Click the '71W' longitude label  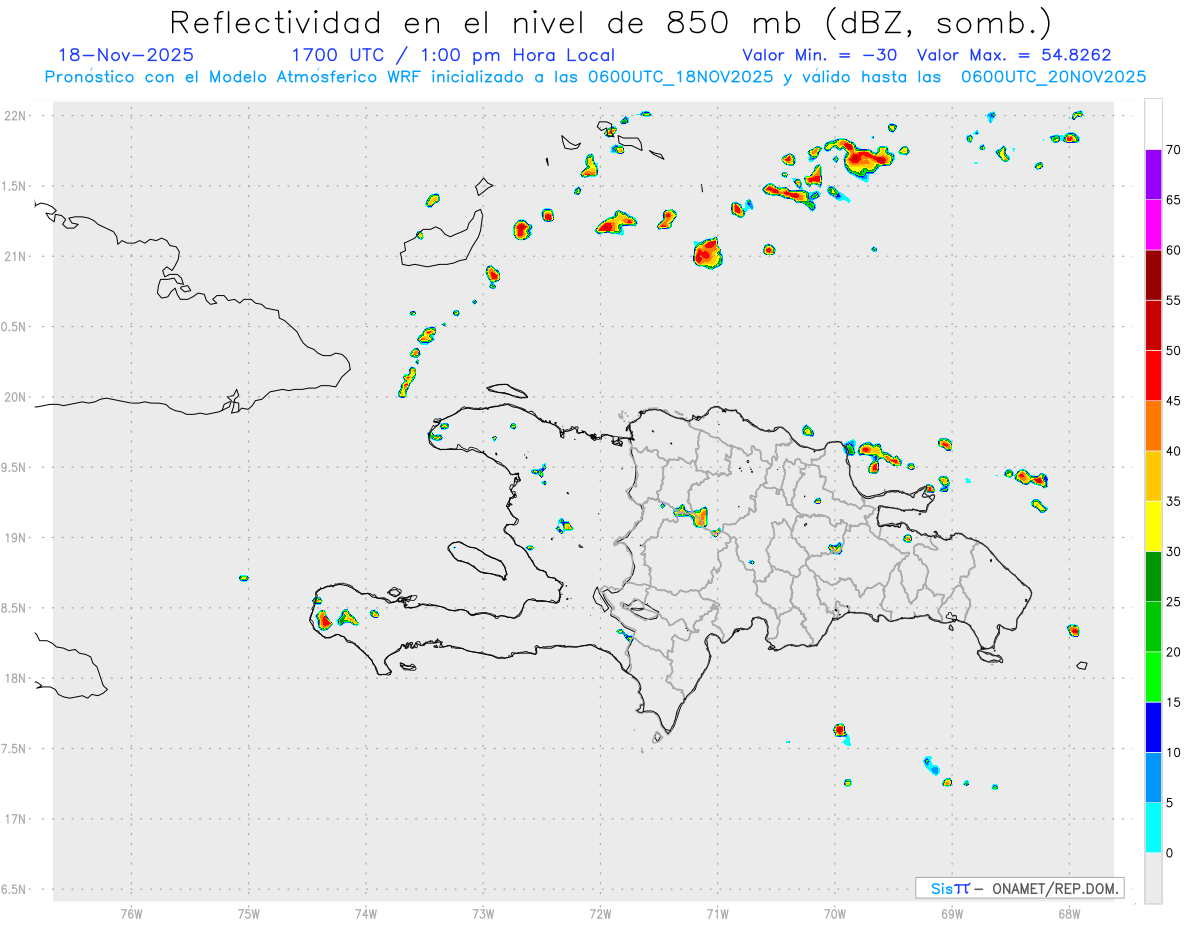(717, 912)
